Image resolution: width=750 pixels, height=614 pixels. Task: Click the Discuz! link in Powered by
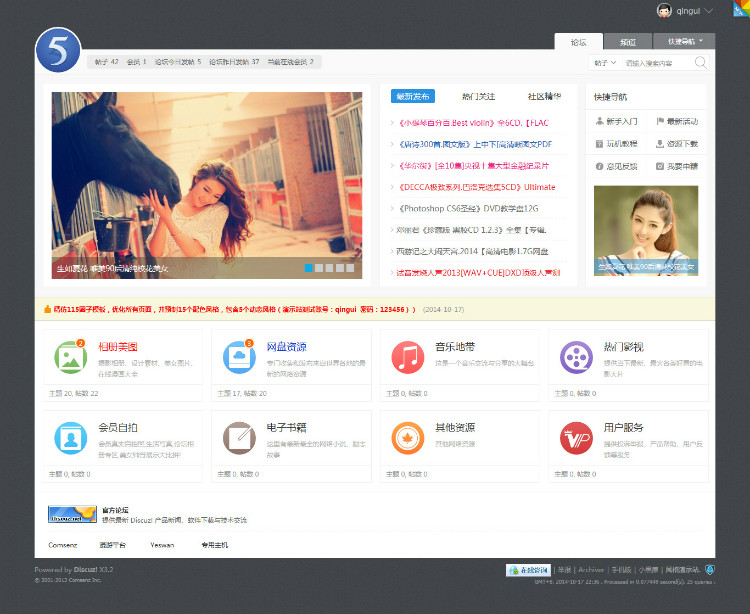pos(86,570)
